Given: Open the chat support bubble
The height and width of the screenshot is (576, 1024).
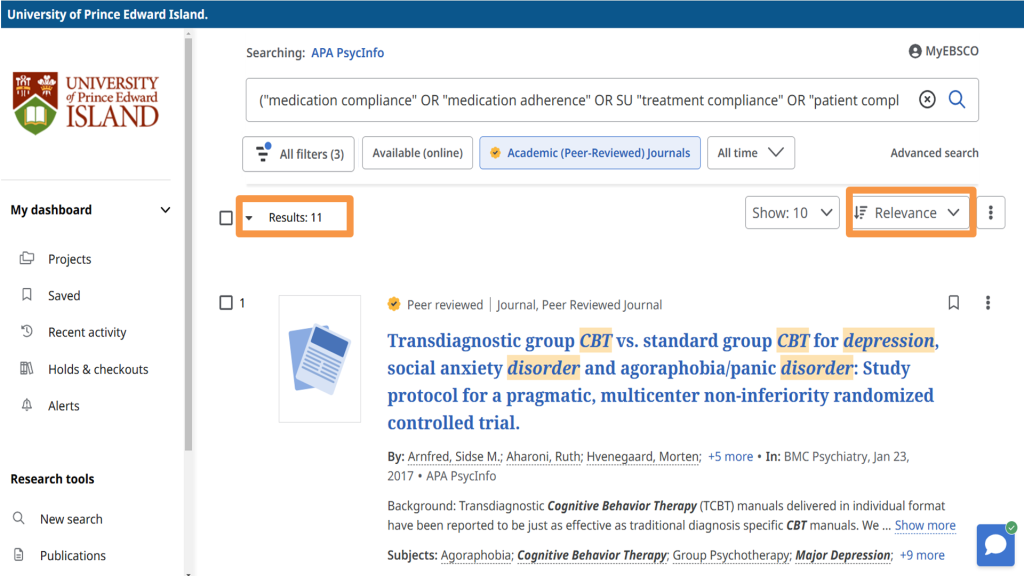Looking at the screenshot, I should (994, 545).
